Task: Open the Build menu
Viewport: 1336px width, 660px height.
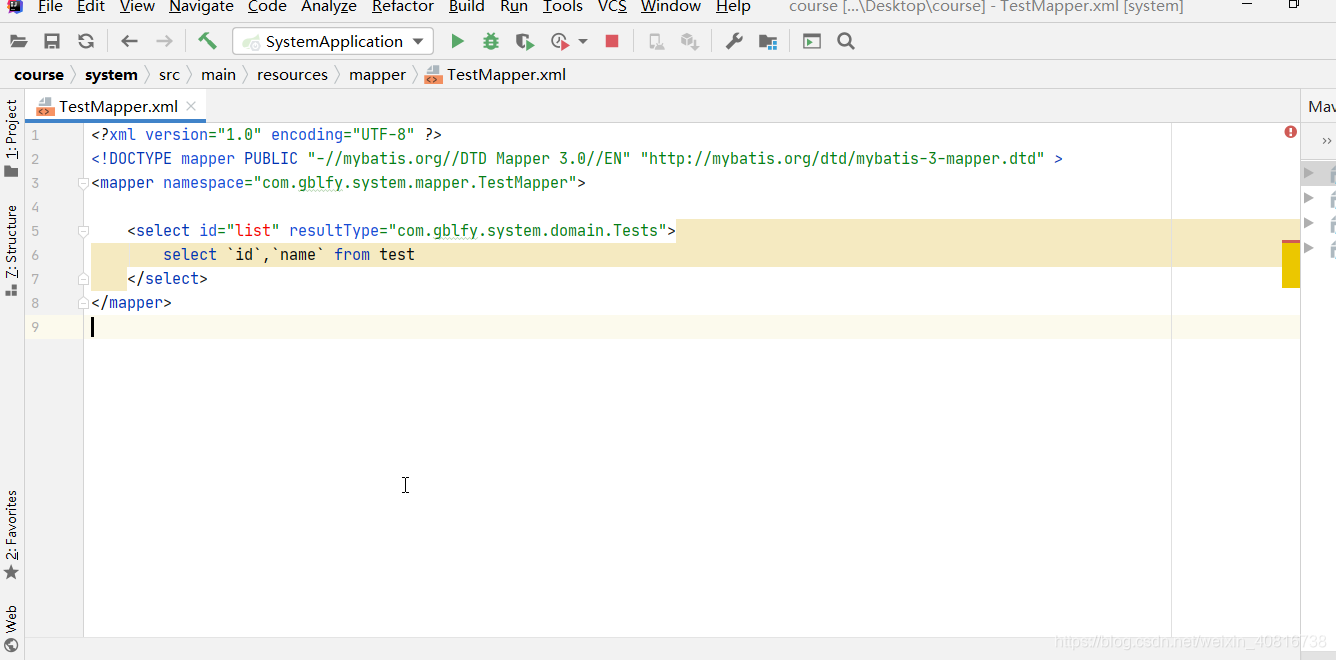Action: [467, 7]
